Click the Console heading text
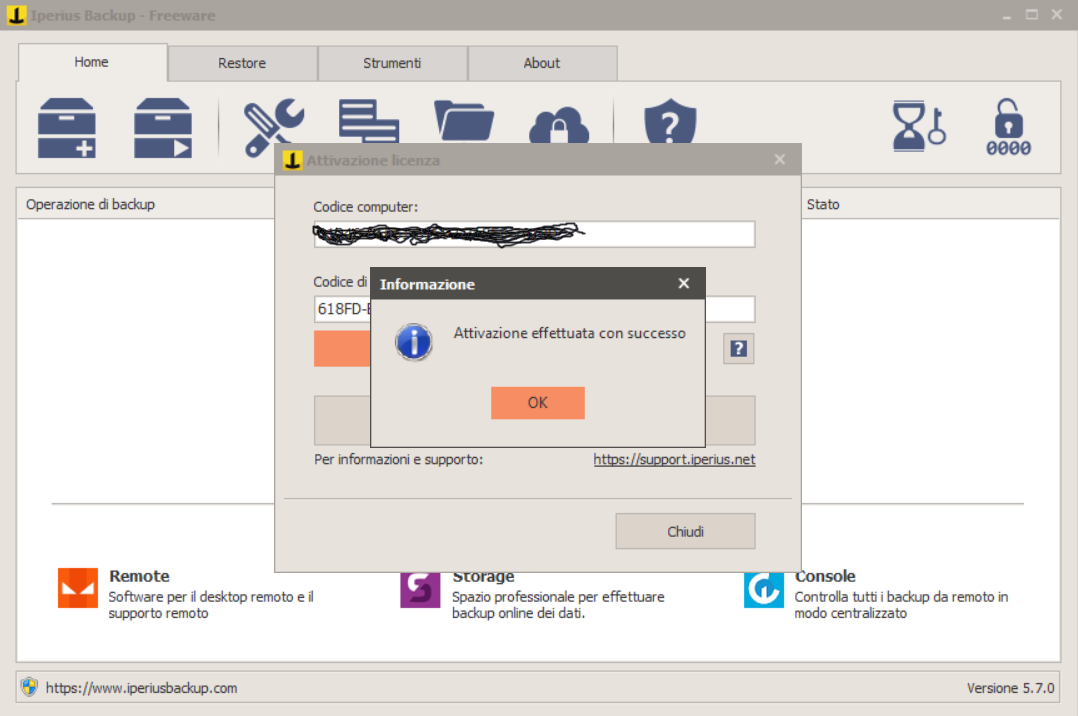Screen dimensions: 1078x716 point(825,576)
